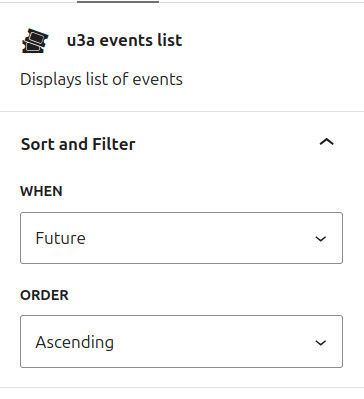This screenshot has width=364, height=399.
Task: Click the Sort and Filter title text
Action: 78,144
